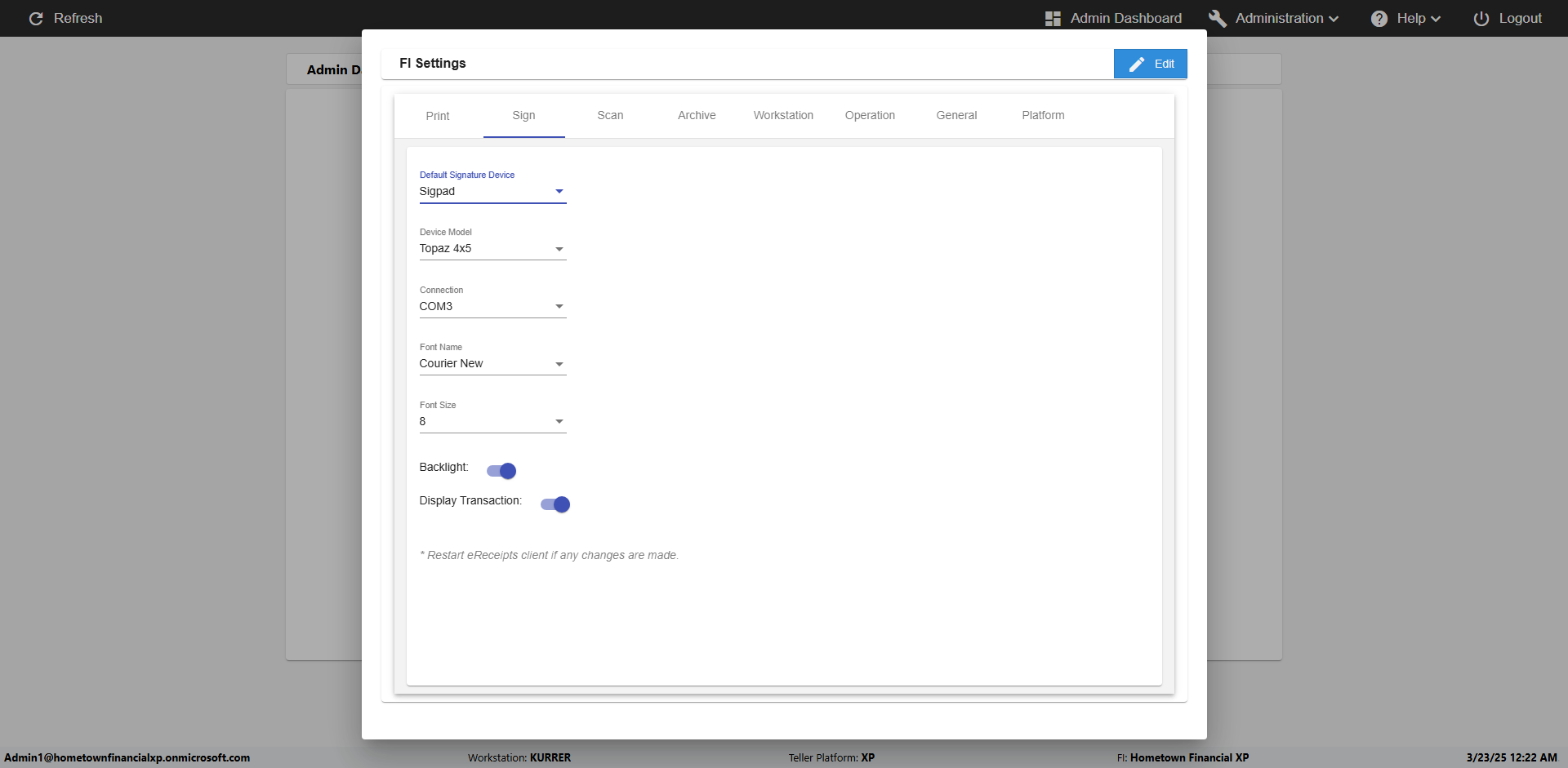Open the Operation tab
The width and height of the screenshot is (1568, 768).
[x=870, y=115]
